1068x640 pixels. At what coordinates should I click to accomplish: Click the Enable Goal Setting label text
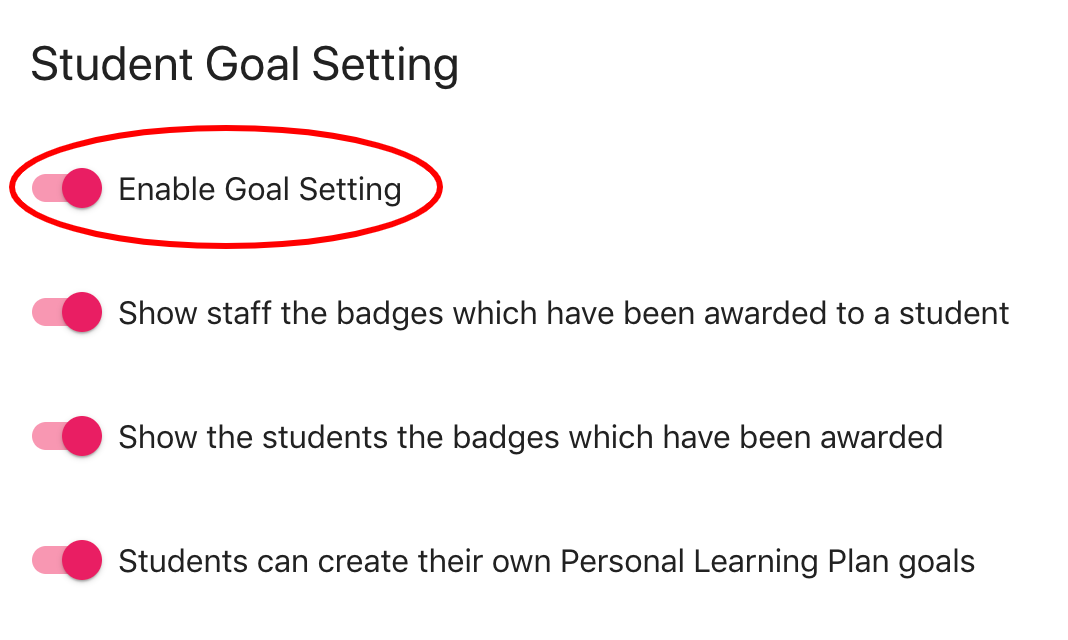coord(260,189)
